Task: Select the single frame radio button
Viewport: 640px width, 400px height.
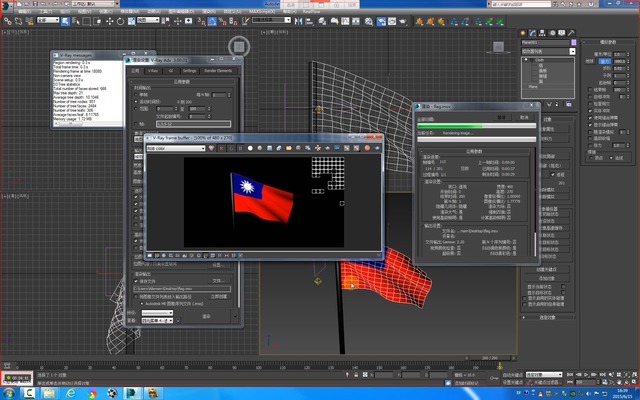Action: [x=136, y=95]
